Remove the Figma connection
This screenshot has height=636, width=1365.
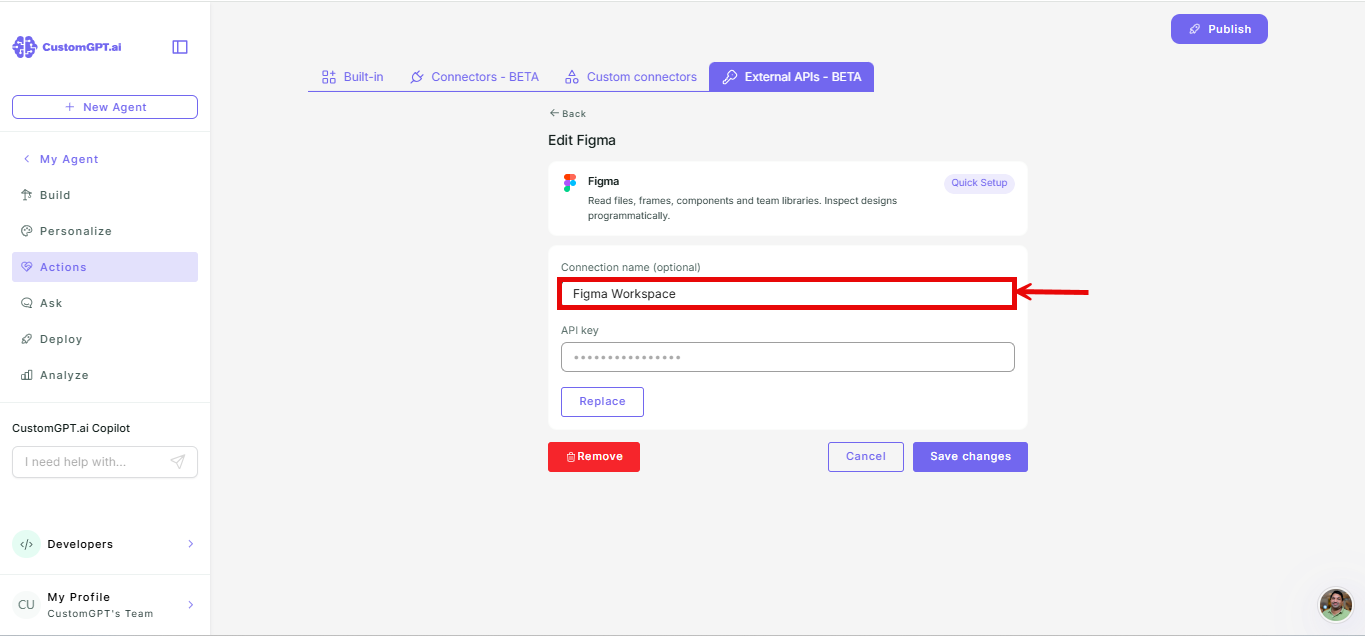594,457
